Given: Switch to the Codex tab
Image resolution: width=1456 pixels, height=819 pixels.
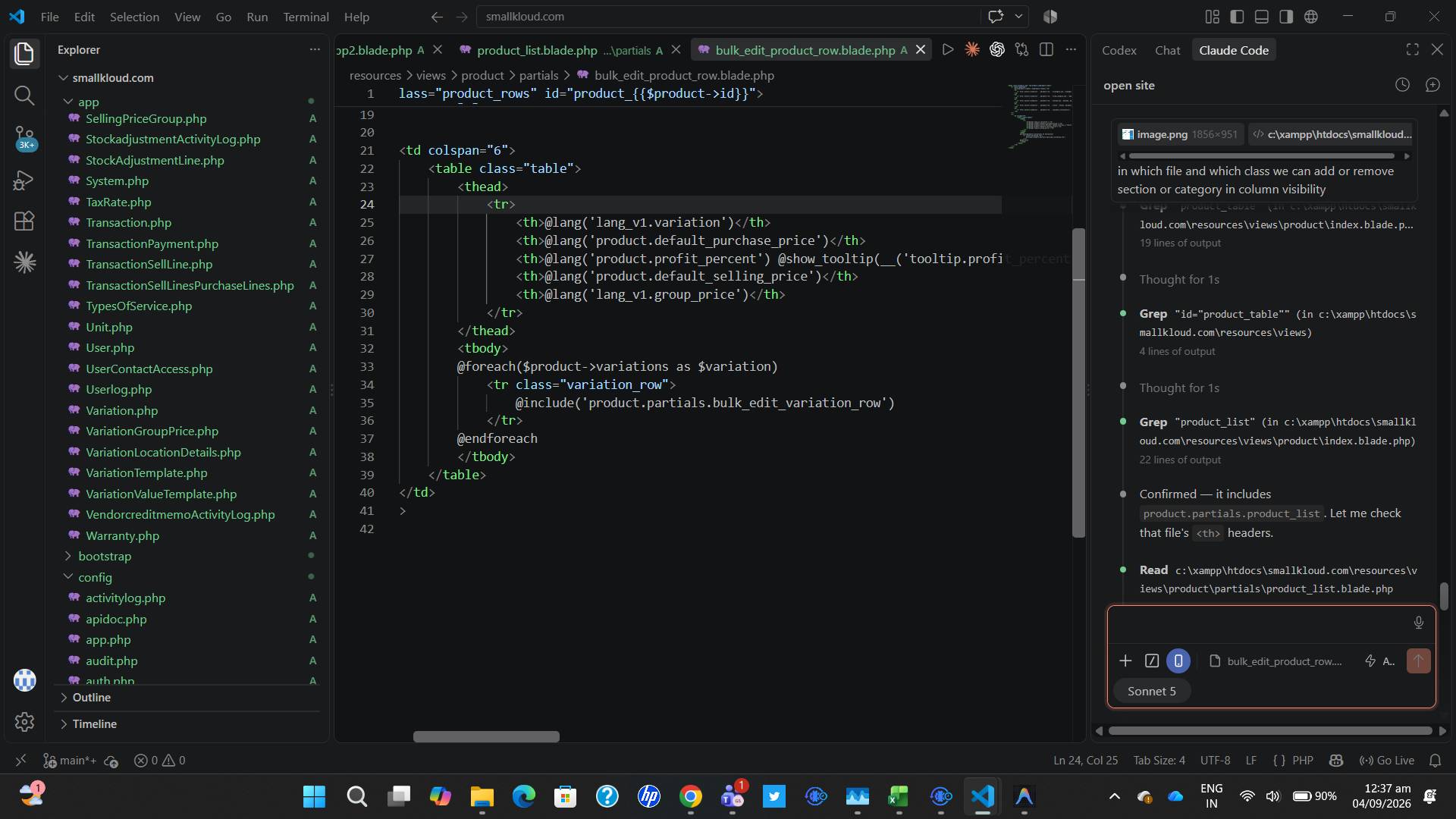Looking at the screenshot, I should coord(1119,50).
